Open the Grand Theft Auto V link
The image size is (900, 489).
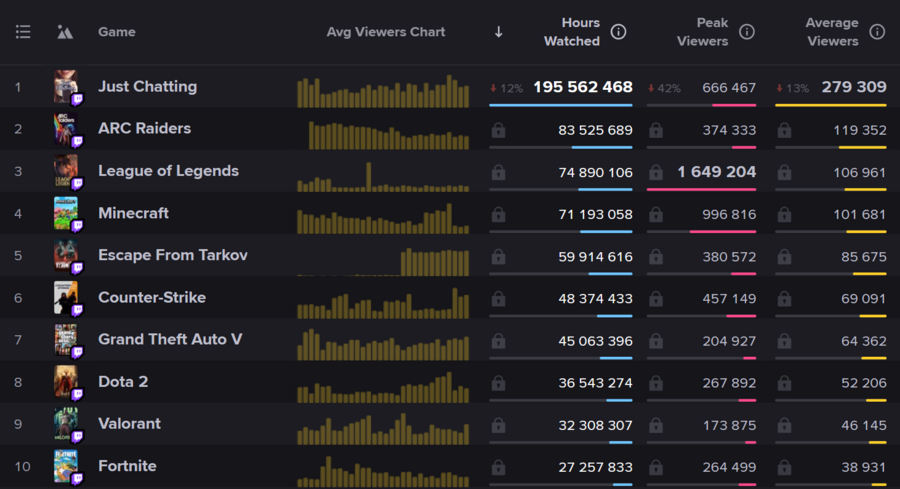pyautogui.click(x=170, y=339)
